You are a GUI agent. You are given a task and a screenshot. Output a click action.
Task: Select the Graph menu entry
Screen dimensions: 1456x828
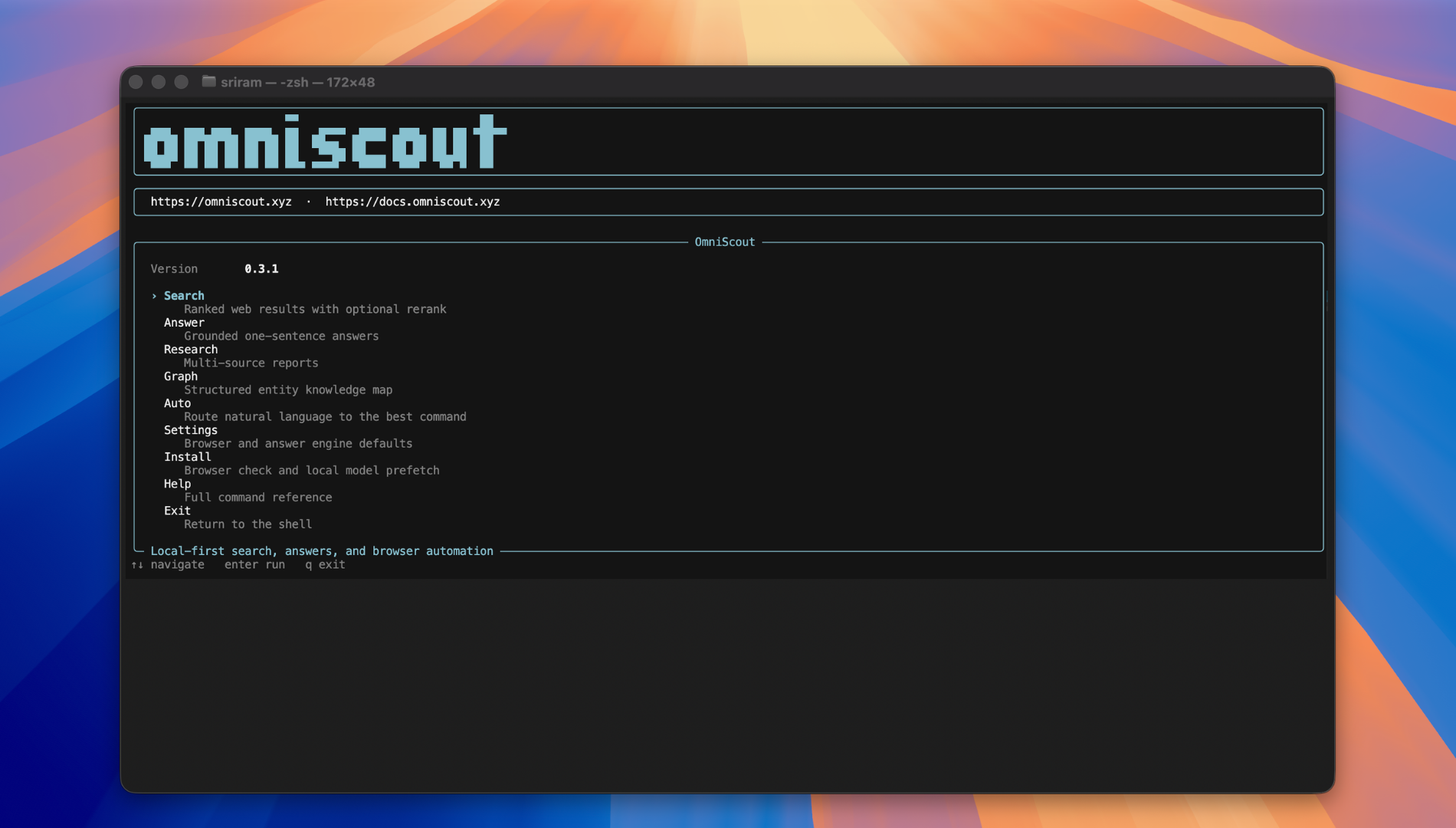pos(181,376)
